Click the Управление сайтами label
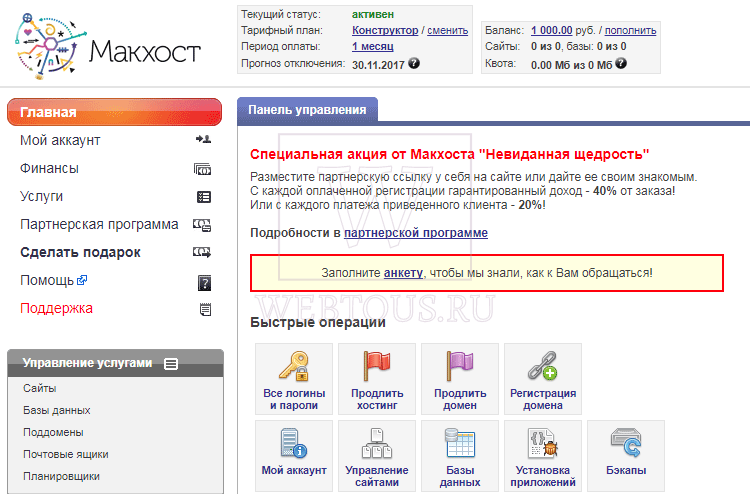750x494 pixels. [x=377, y=476]
